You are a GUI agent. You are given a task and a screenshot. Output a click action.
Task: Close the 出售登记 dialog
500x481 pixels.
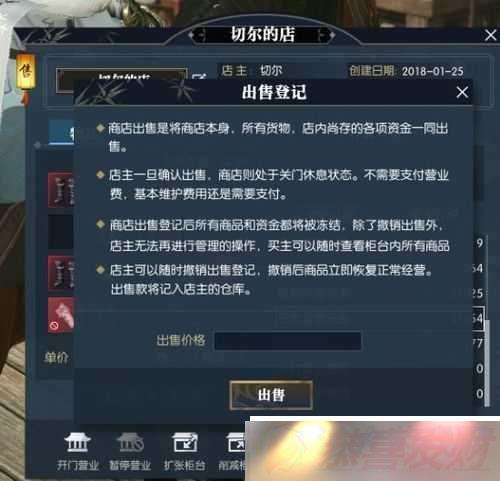(x=462, y=92)
